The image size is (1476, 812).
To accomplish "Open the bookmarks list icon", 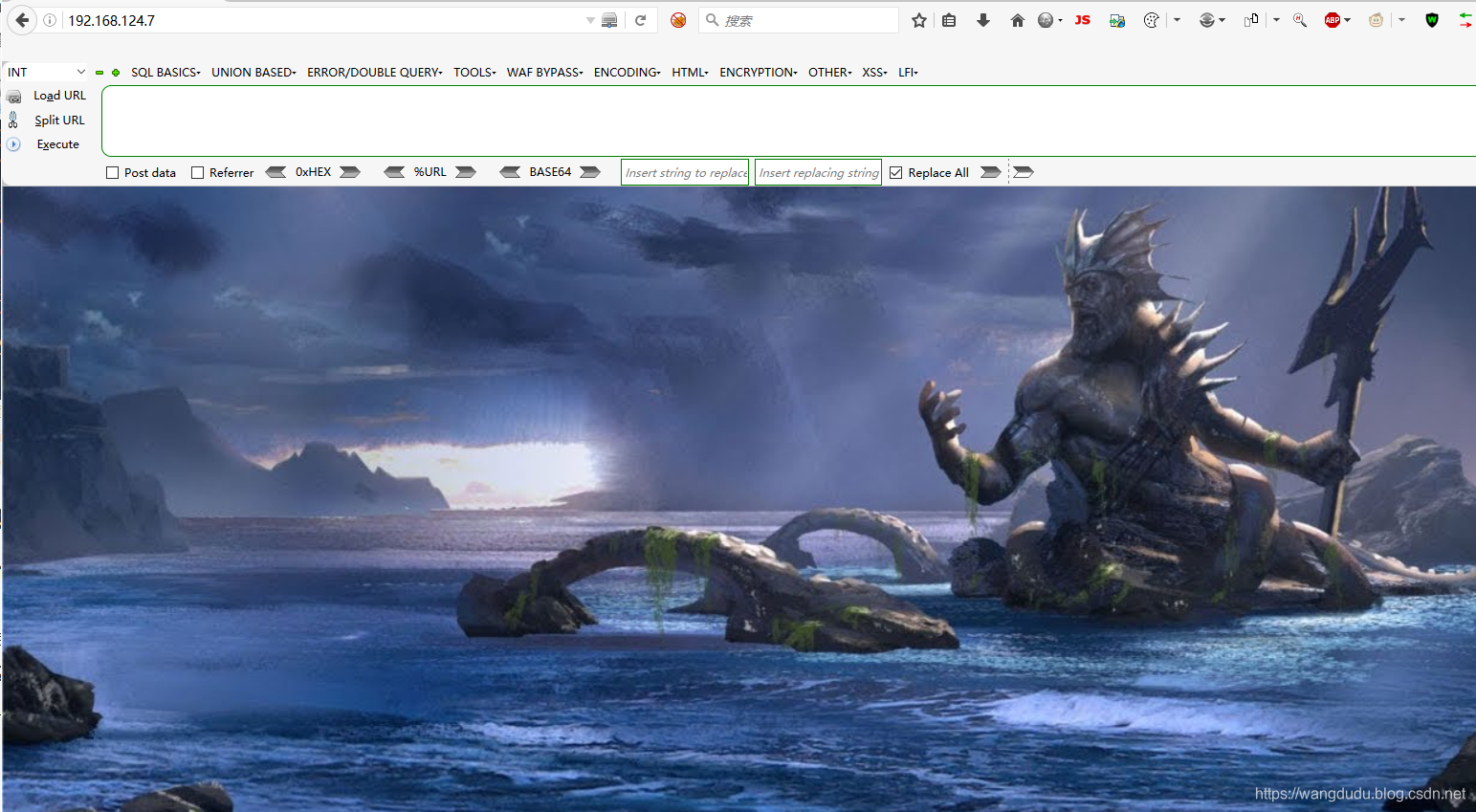I will tap(949, 20).
